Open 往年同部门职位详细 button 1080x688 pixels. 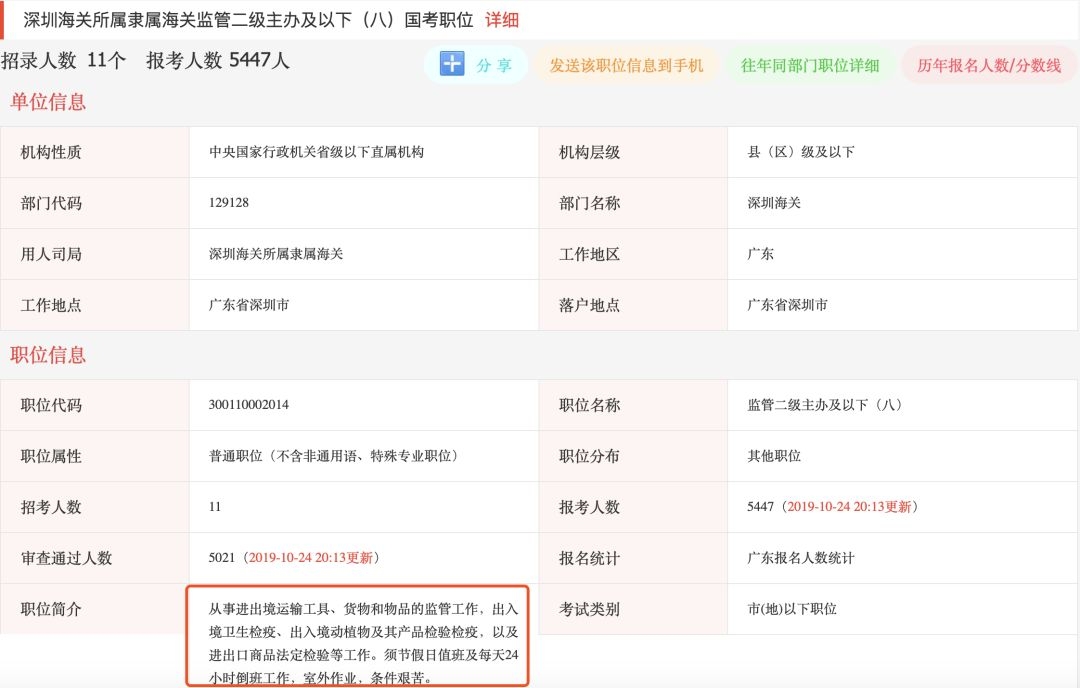click(x=810, y=65)
